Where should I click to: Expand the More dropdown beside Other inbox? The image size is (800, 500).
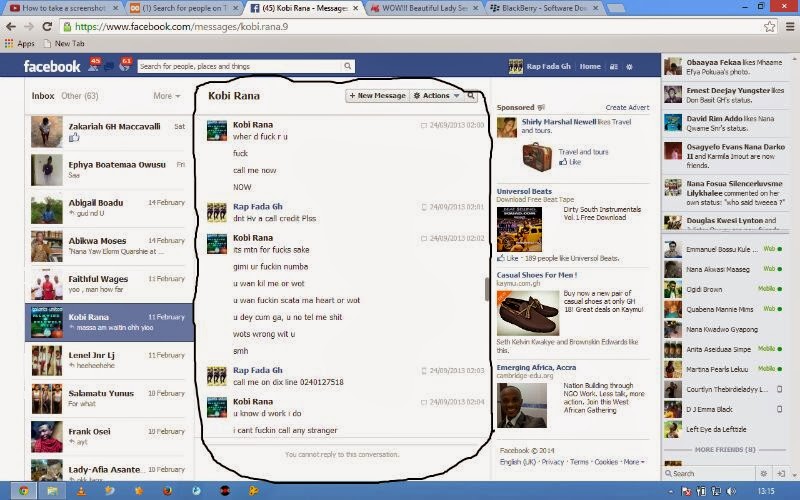point(167,96)
